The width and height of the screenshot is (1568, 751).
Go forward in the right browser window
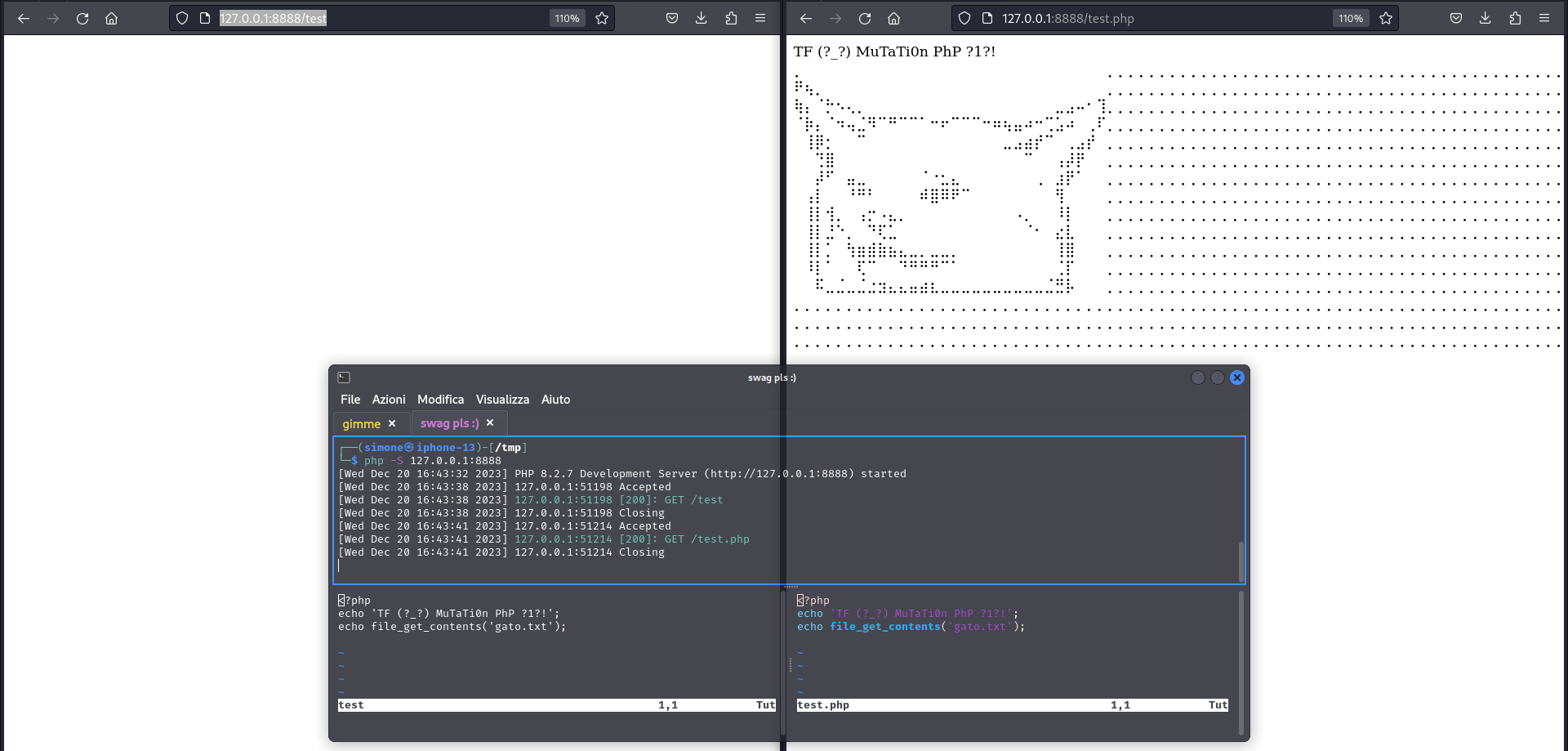[x=835, y=18]
